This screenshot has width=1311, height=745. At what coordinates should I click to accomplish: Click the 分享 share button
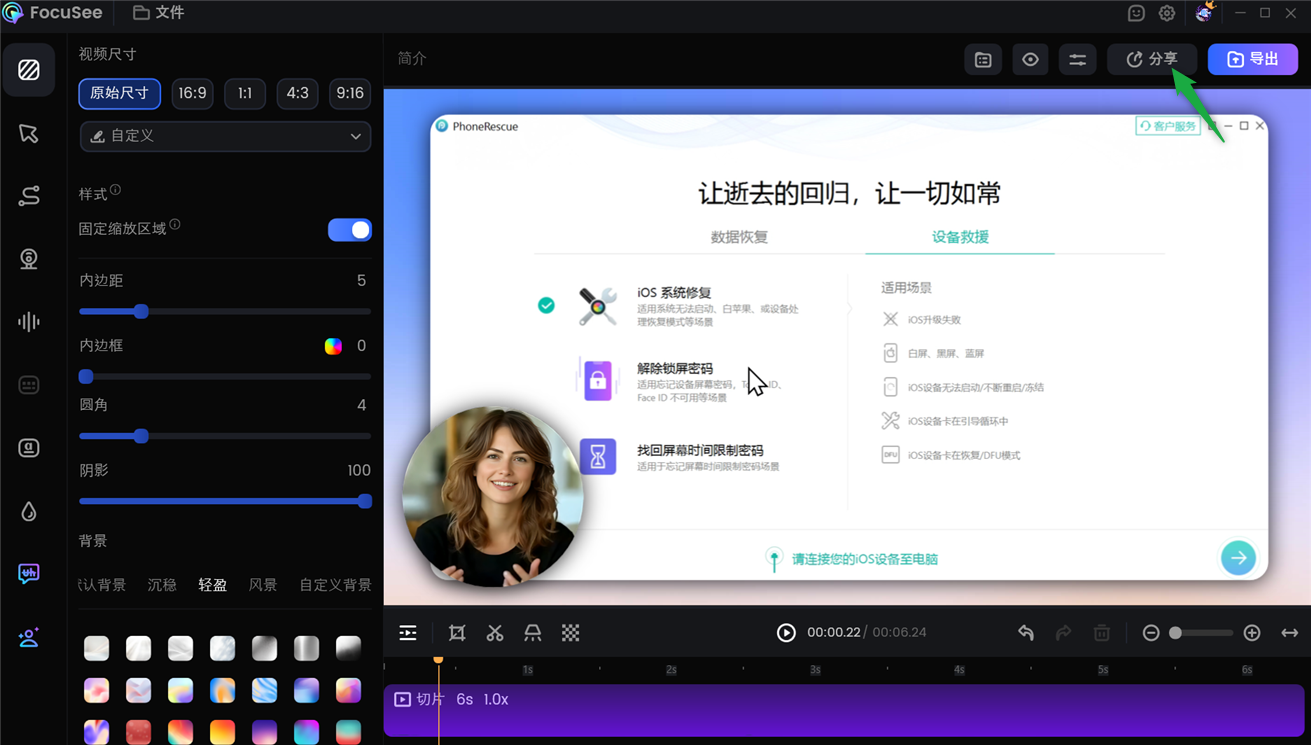click(1152, 60)
